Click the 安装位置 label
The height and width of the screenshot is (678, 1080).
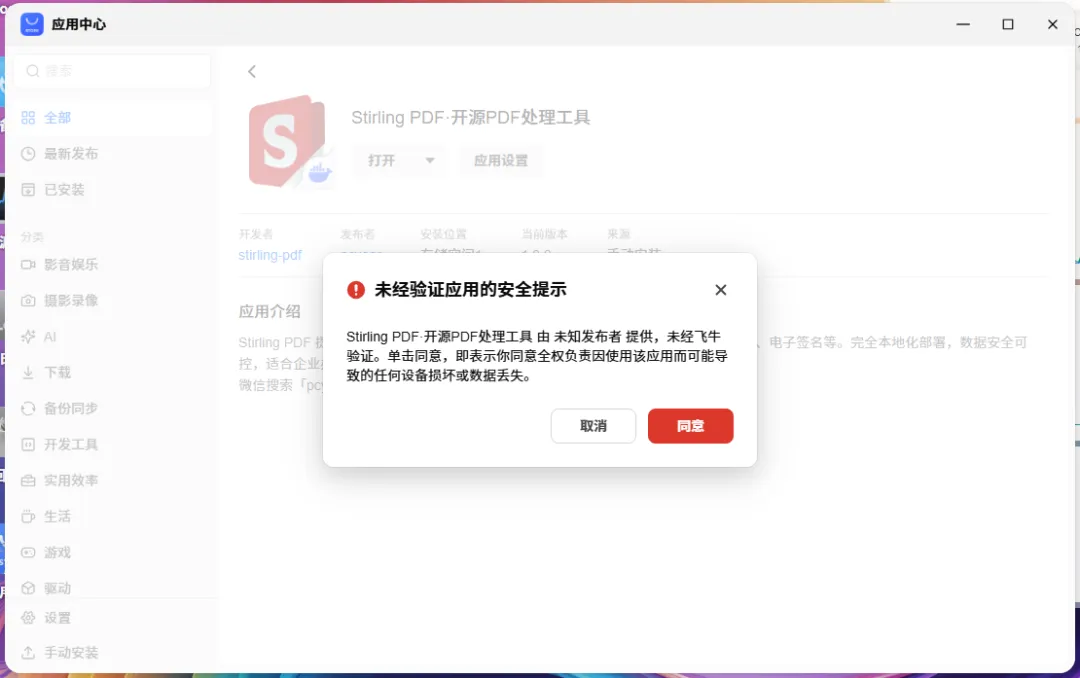[x=444, y=234]
